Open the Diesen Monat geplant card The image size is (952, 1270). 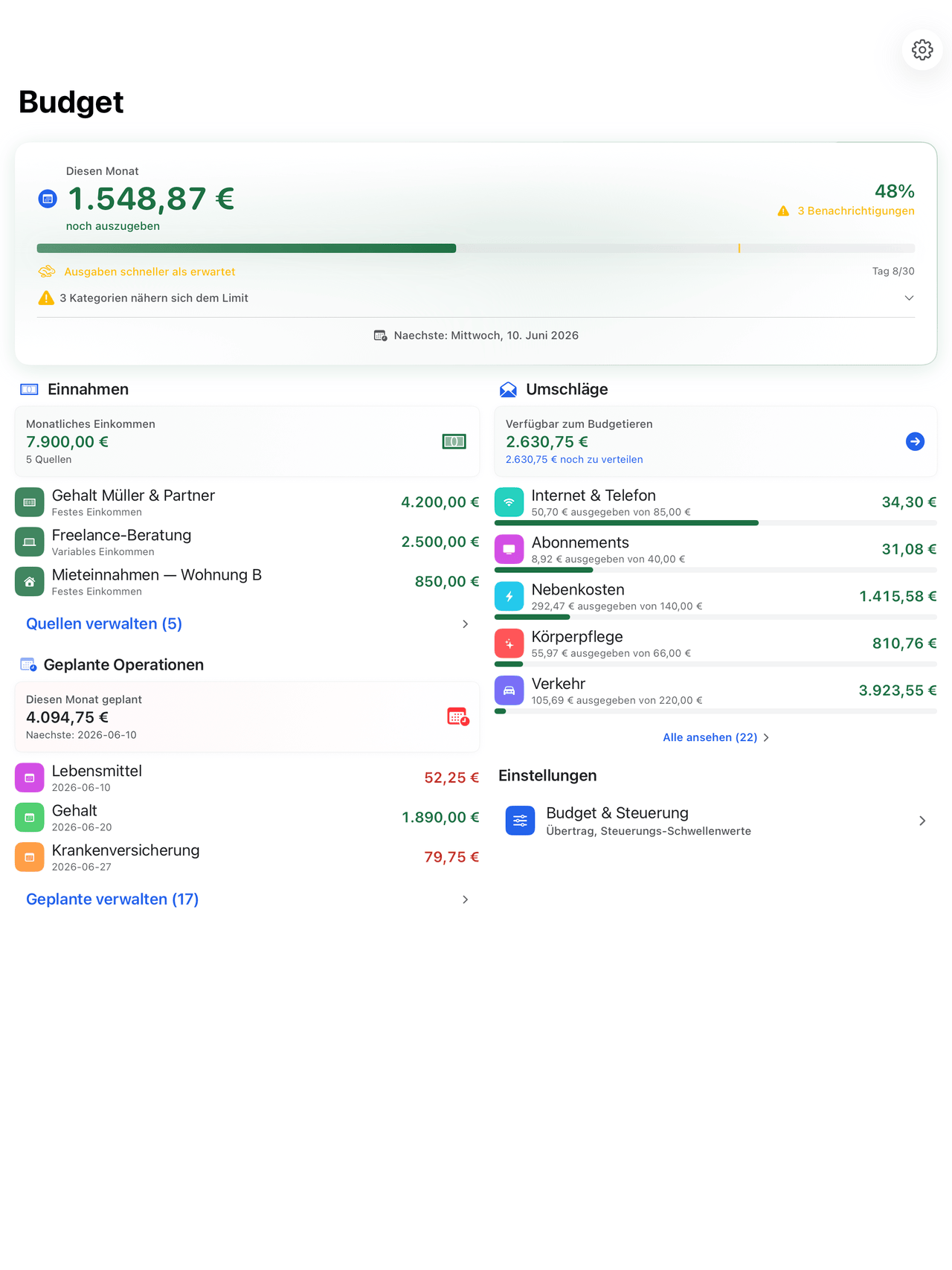tap(247, 716)
